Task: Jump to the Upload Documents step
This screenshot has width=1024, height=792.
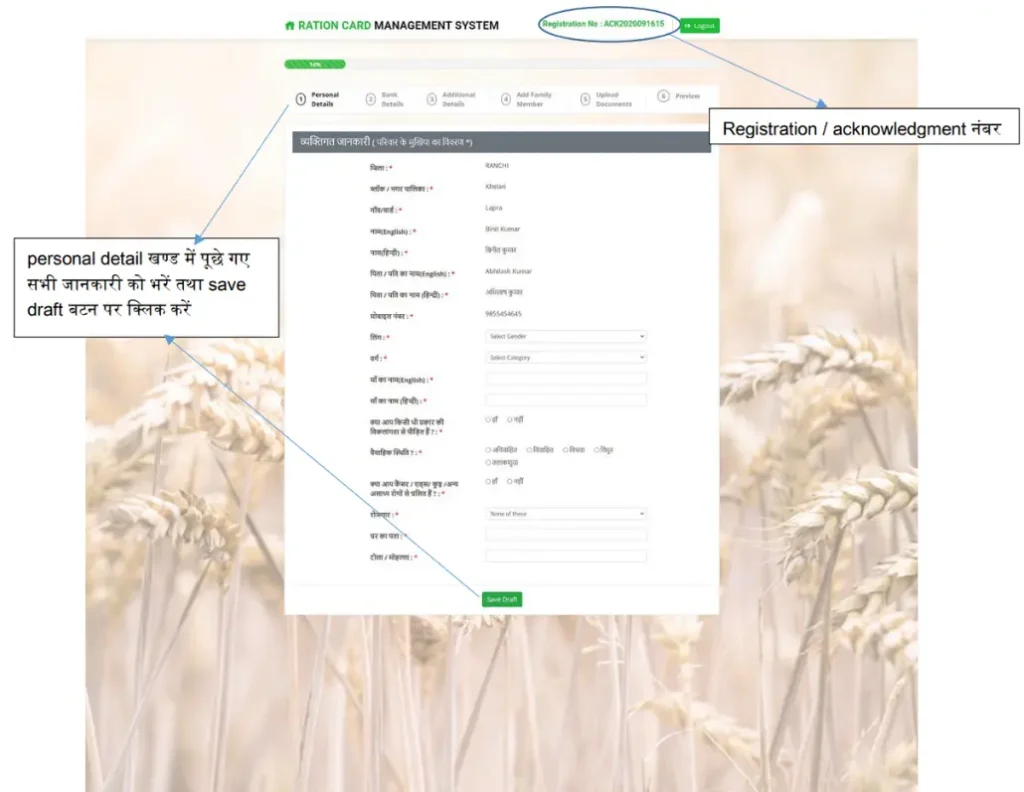Action: (607, 99)
